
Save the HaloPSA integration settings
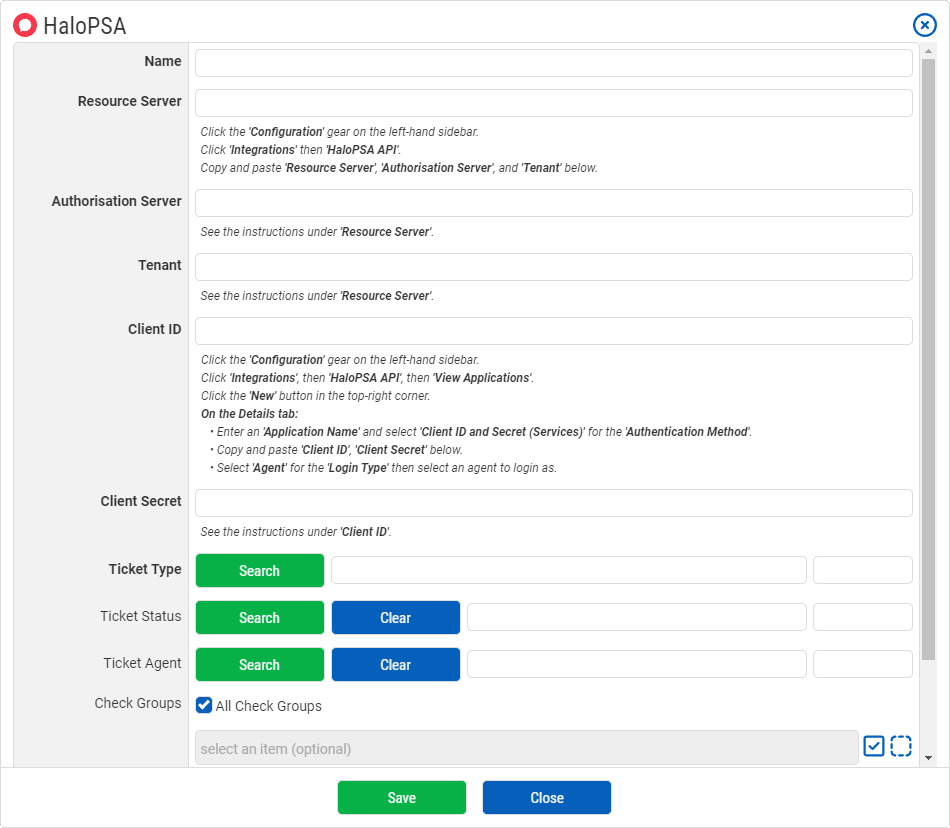click(x=401, y=798)
